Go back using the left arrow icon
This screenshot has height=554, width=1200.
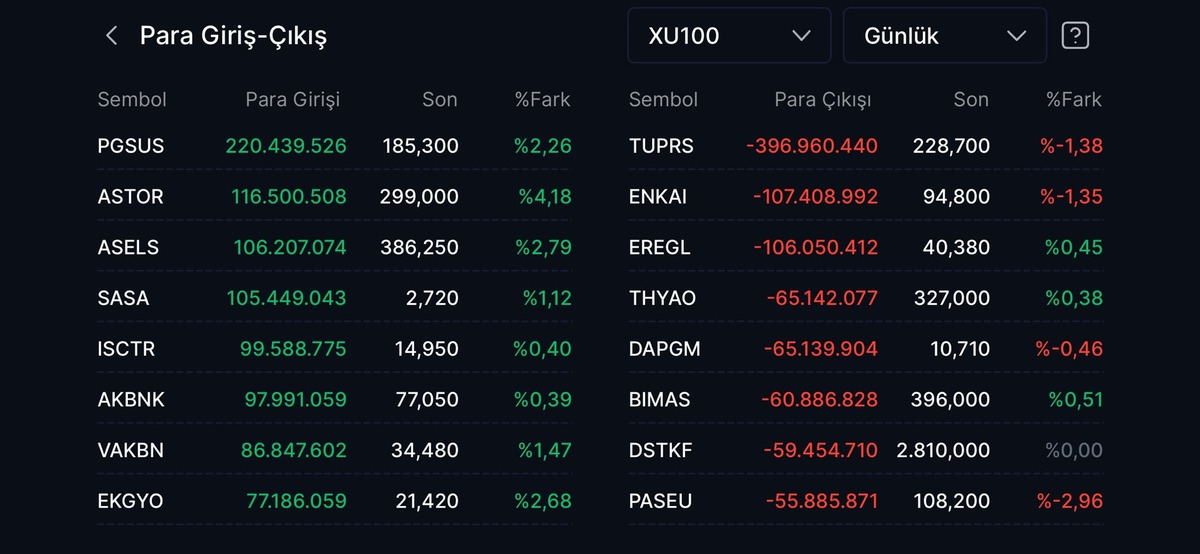pyautogui.click(x=111, y=36)
